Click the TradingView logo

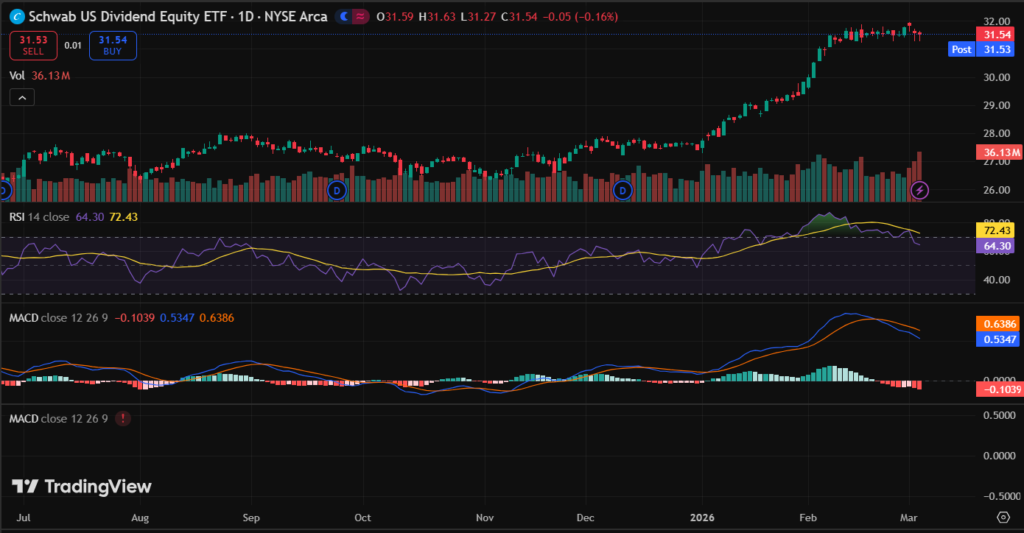pos(82,487)
